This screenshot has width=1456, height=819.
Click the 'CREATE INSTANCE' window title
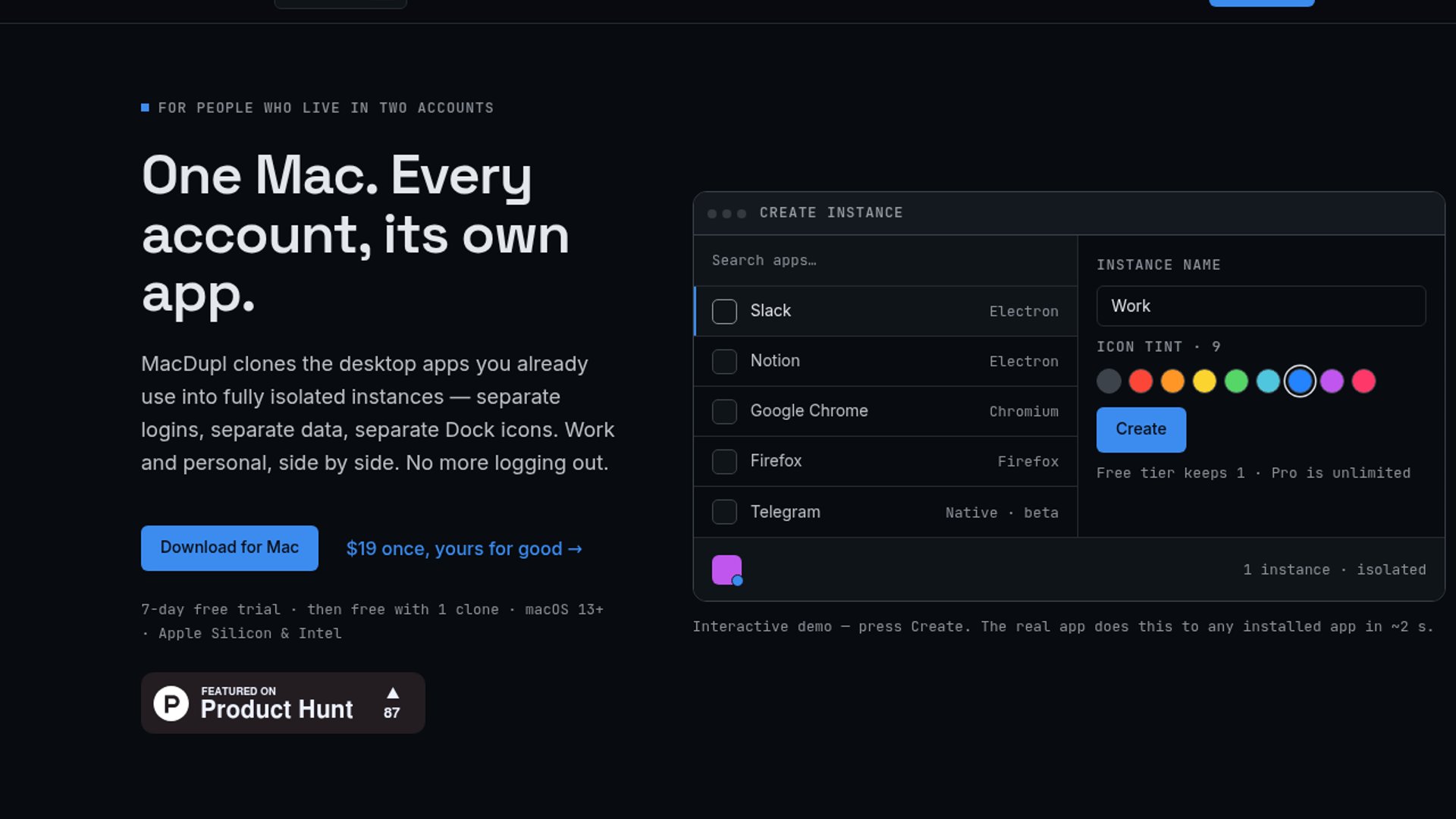pyautogui.click(x=831, y=213)
